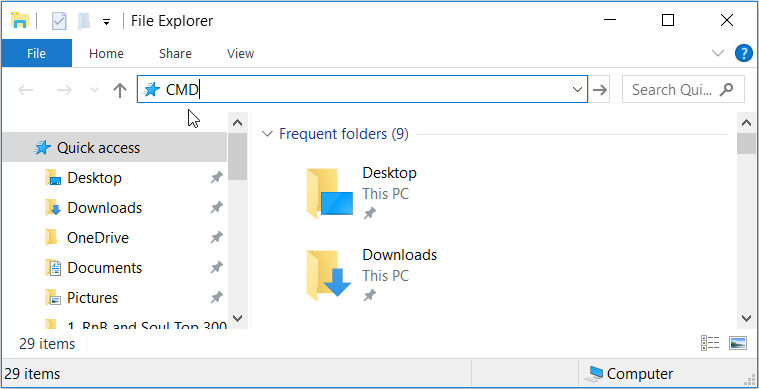
Task: Select Quick access in navigation pane
Action: [114, 148]
